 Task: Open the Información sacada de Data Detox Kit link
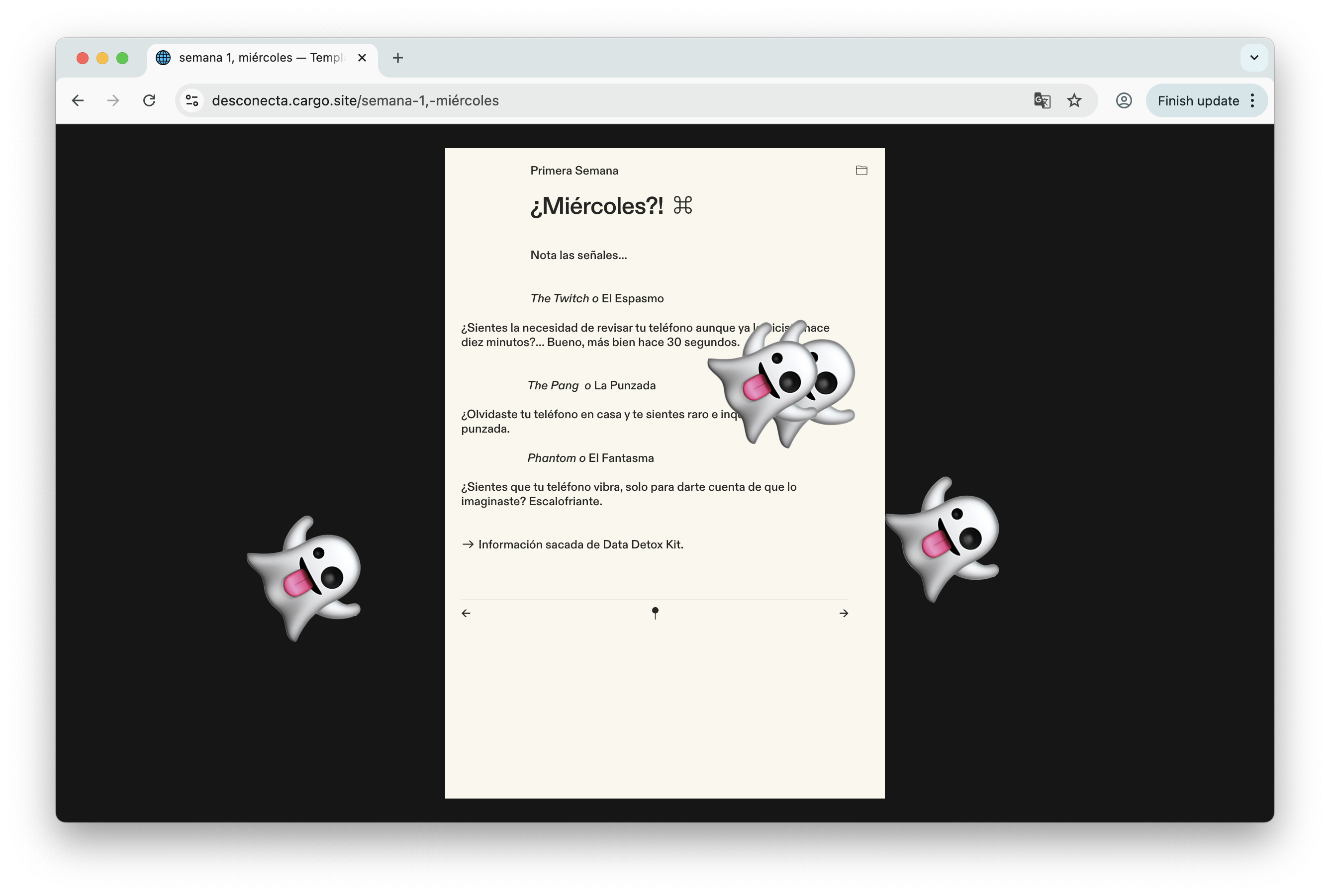tap(580, 544)
